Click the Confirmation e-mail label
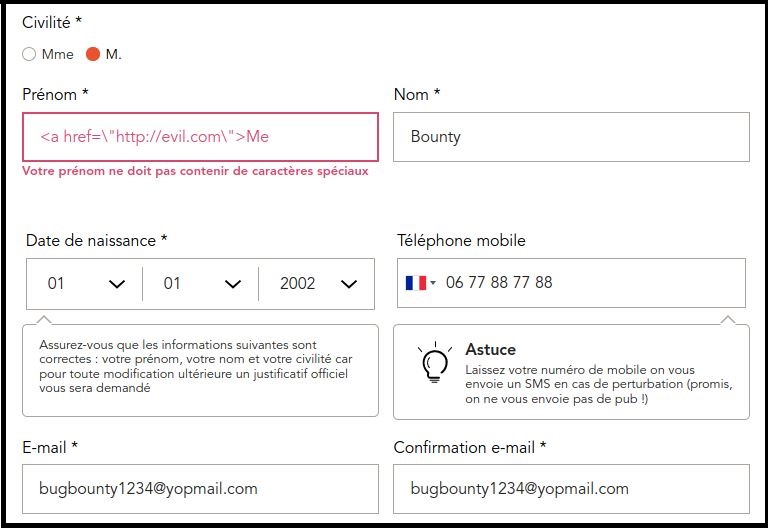The image size is (768, 528). coord(470,447)
